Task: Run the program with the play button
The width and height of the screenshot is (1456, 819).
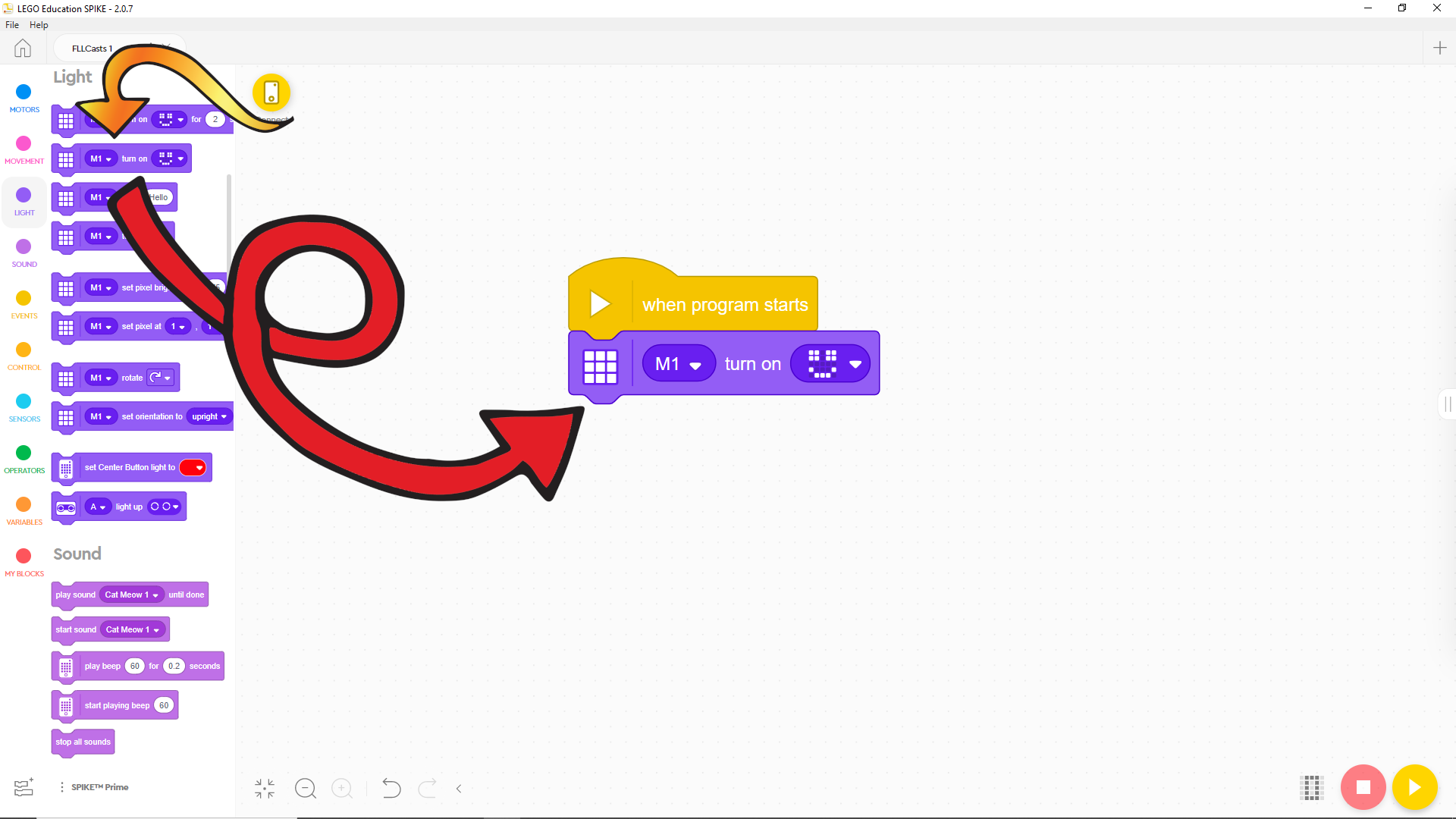Action: pyautogui.click(x=1414, y=787)
